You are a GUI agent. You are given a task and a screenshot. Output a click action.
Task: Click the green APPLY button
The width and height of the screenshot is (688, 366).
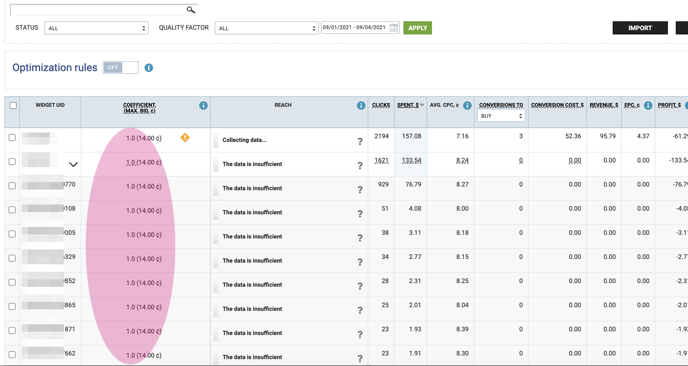tap(417, 28)
